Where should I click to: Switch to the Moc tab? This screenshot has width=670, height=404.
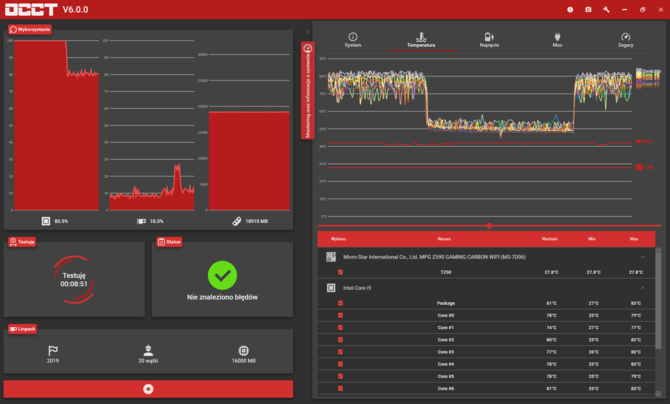(557, 40)
